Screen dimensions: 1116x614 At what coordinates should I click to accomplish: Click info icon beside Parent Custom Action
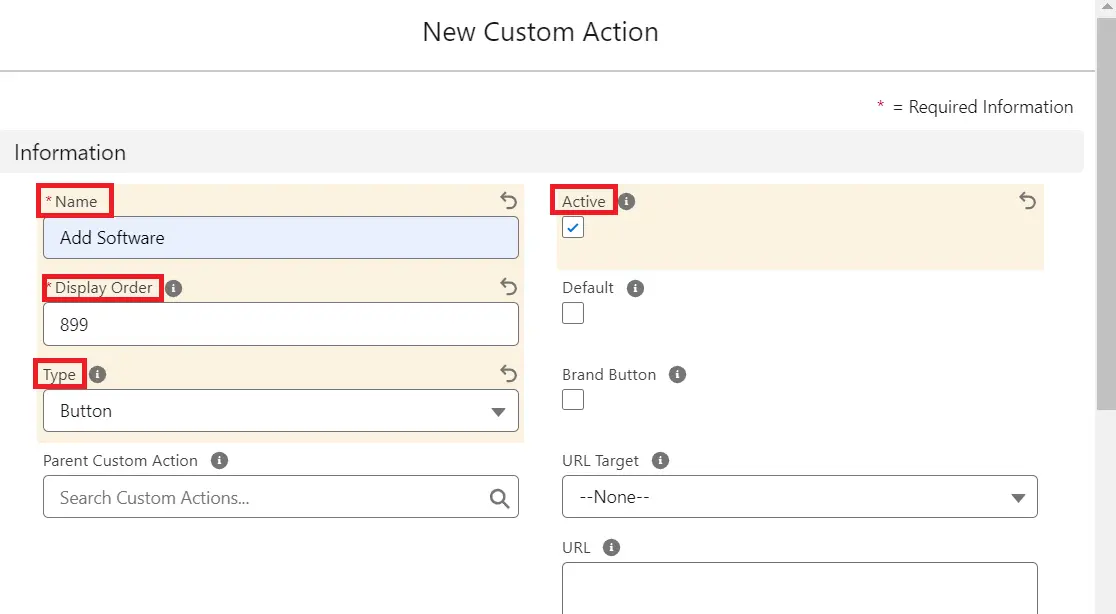[x=220, y=461]
